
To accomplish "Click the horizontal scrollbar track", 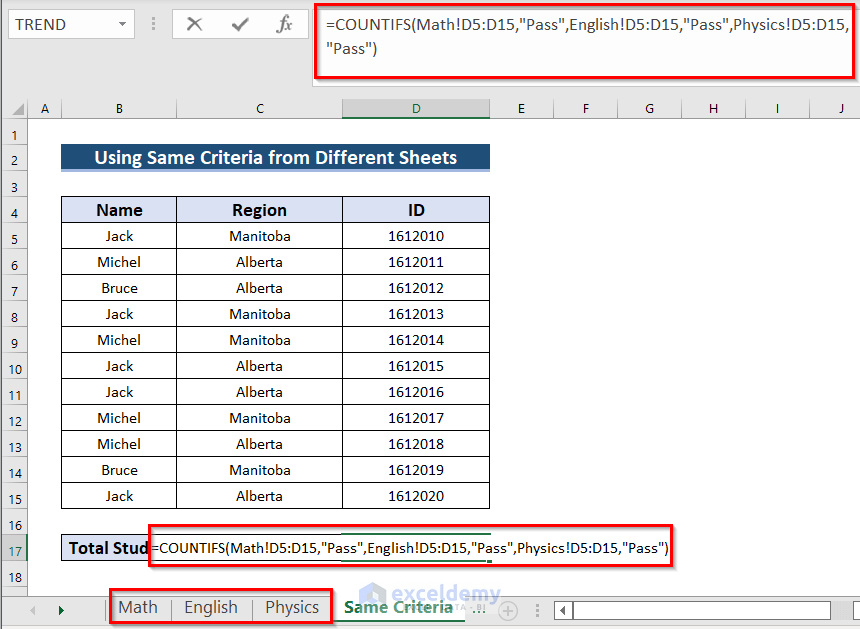I will (702, 610).
